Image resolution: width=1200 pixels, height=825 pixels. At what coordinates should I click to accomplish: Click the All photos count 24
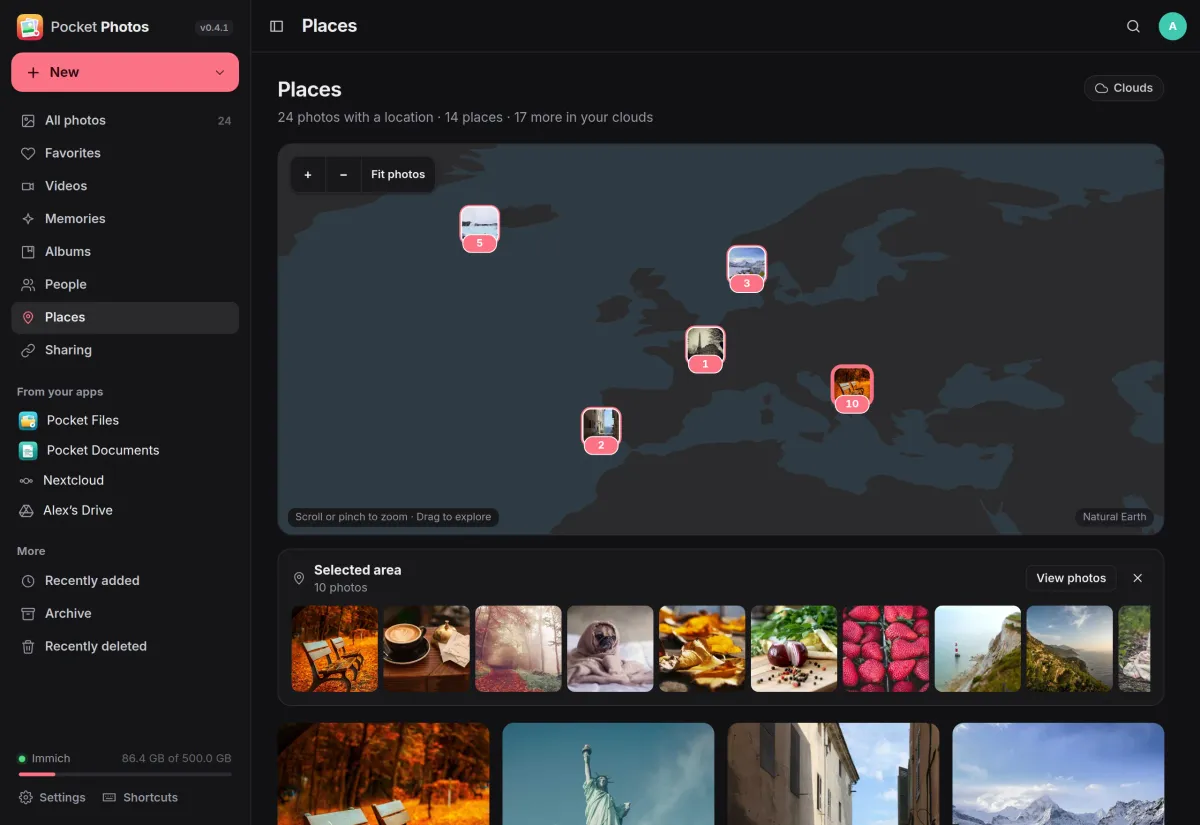224,121
